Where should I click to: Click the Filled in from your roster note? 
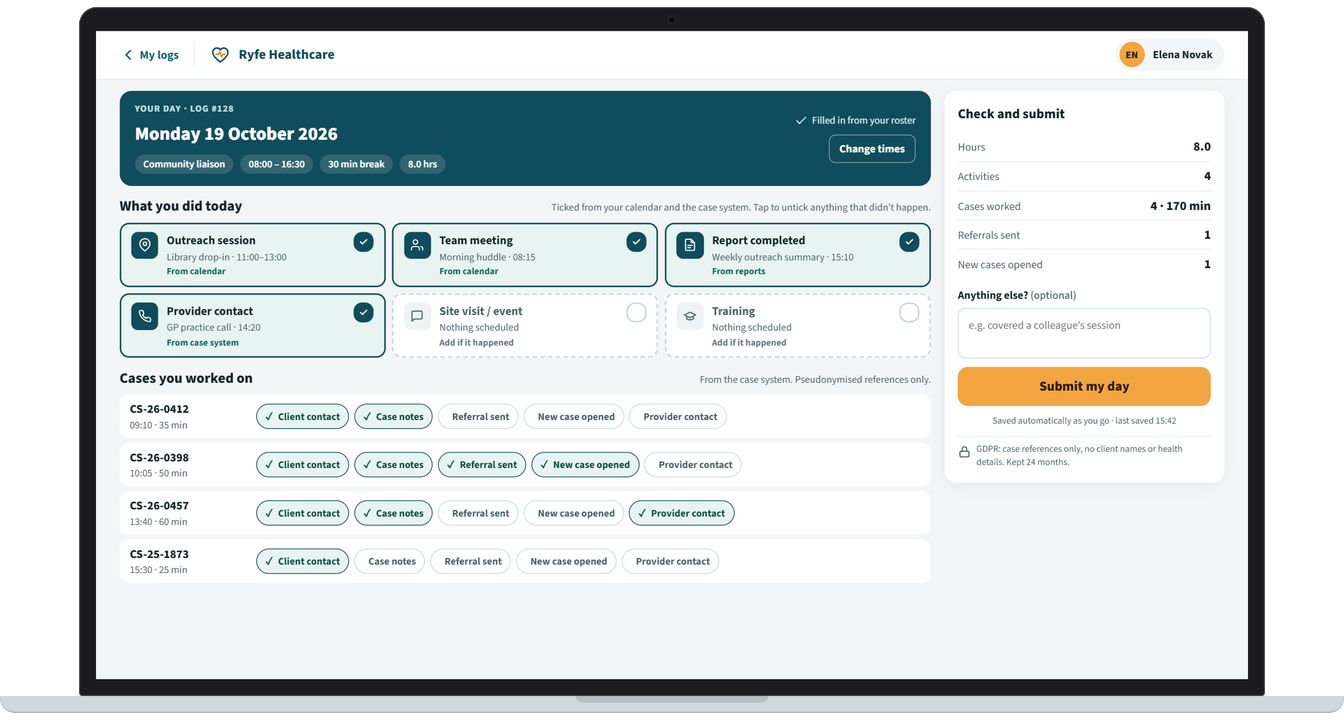(855, 121)
